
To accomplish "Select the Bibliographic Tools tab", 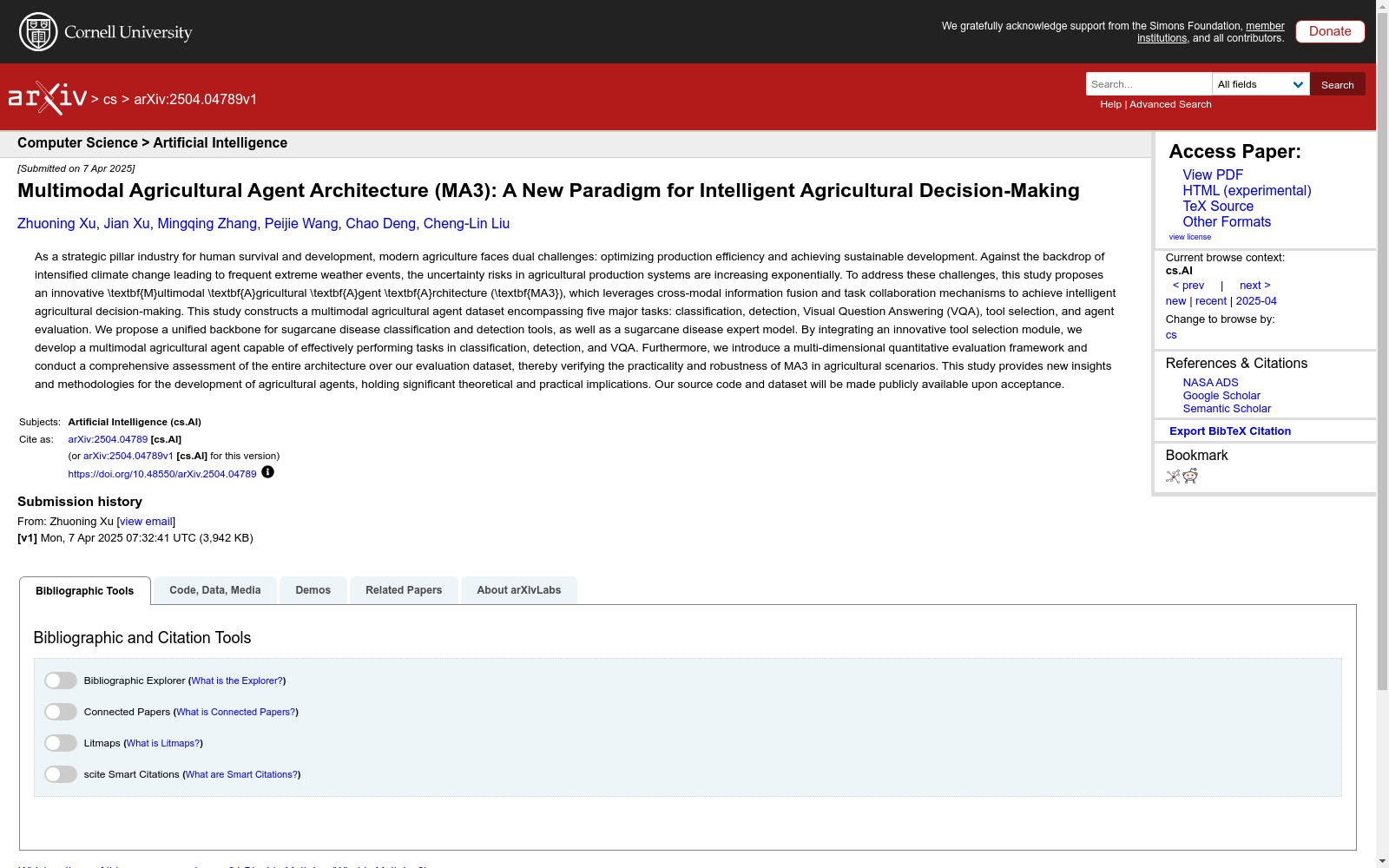I will 85,591.
